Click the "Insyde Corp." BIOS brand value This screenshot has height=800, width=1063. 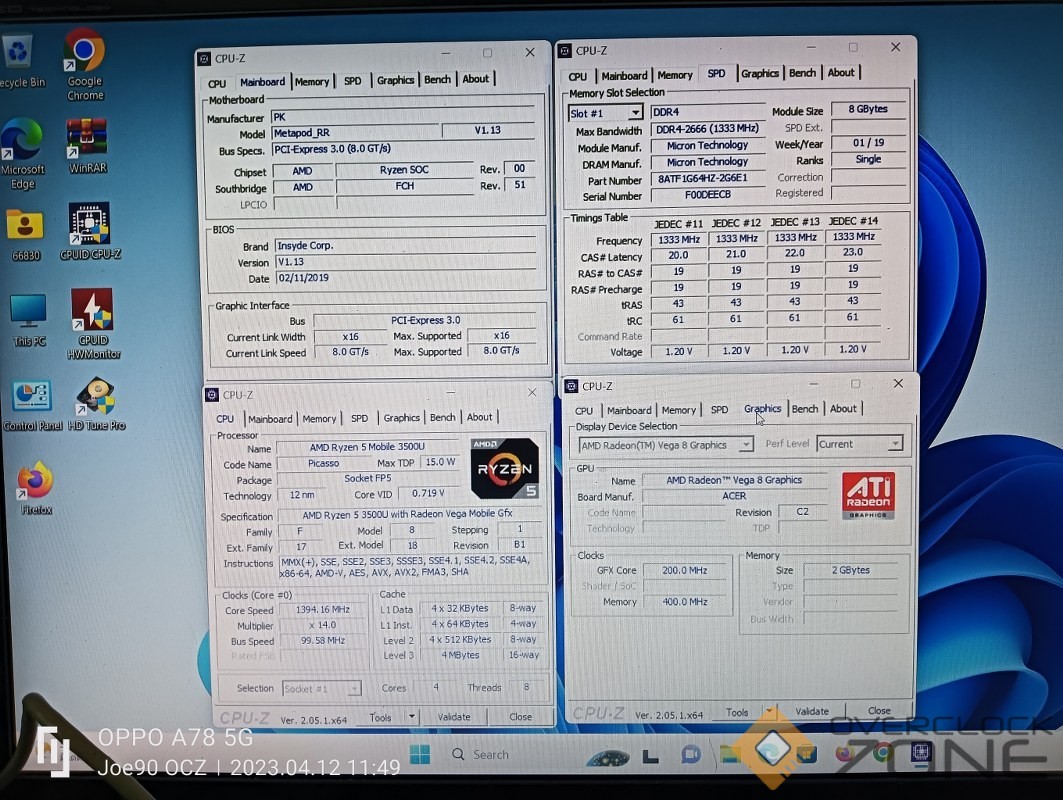click(405, 245)
